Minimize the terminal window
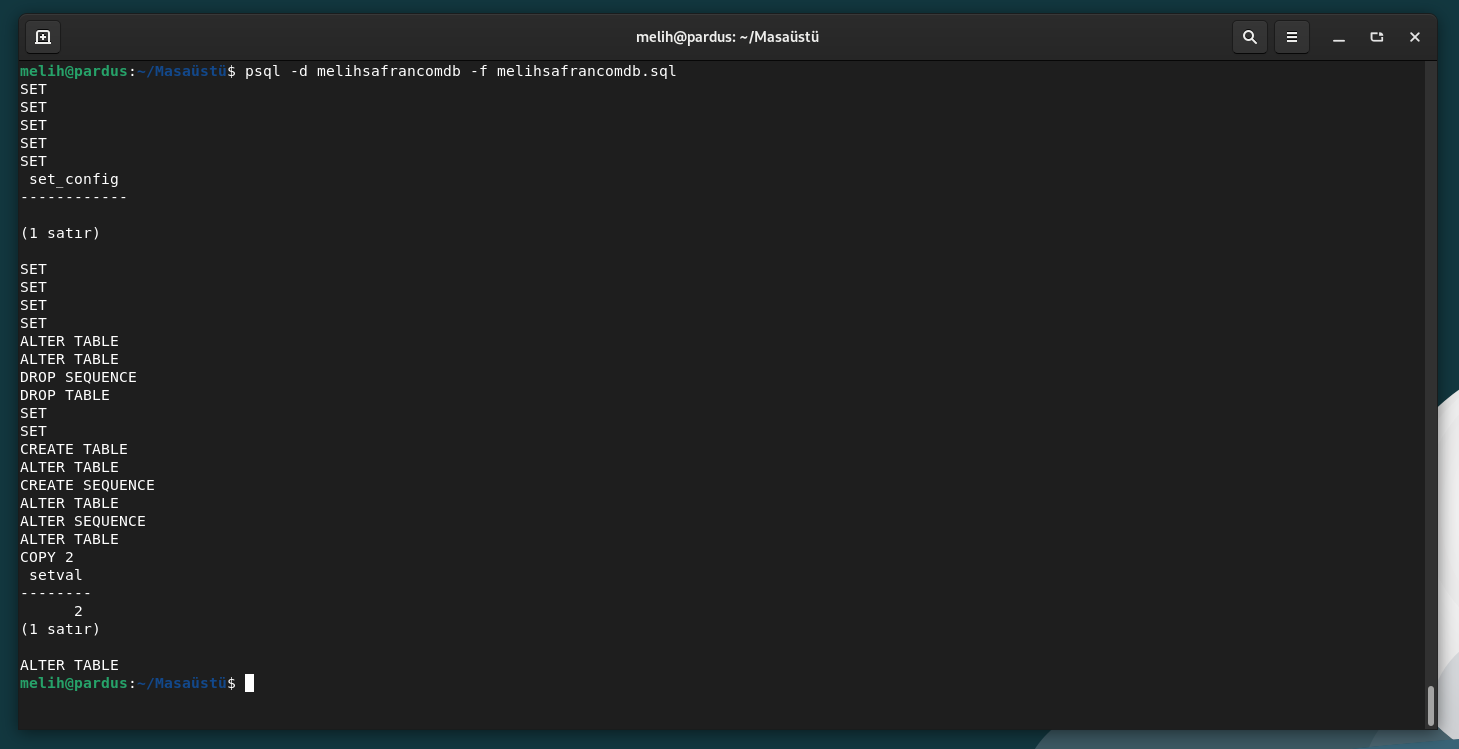The height and width of the screenshot is (749, 1459). [x=1339, y=37]
